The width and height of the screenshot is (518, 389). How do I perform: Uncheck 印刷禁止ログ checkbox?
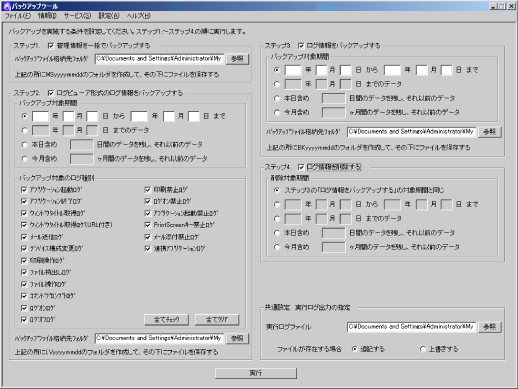[148, 190]
